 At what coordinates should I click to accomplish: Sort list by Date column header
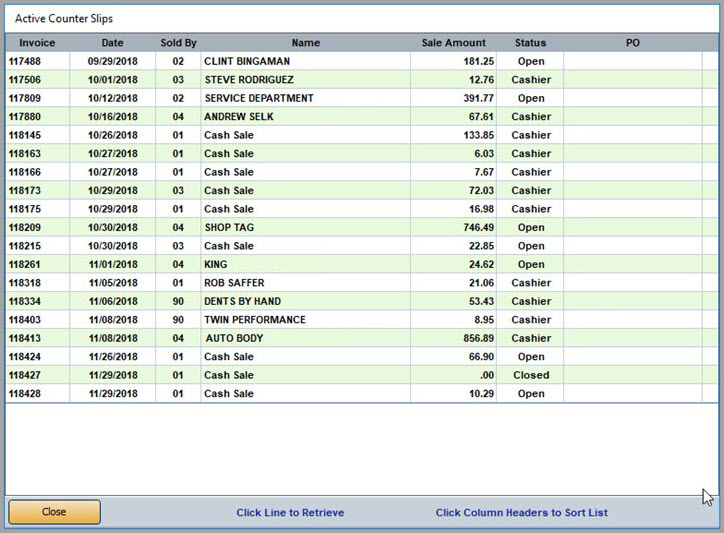[112, 43]
